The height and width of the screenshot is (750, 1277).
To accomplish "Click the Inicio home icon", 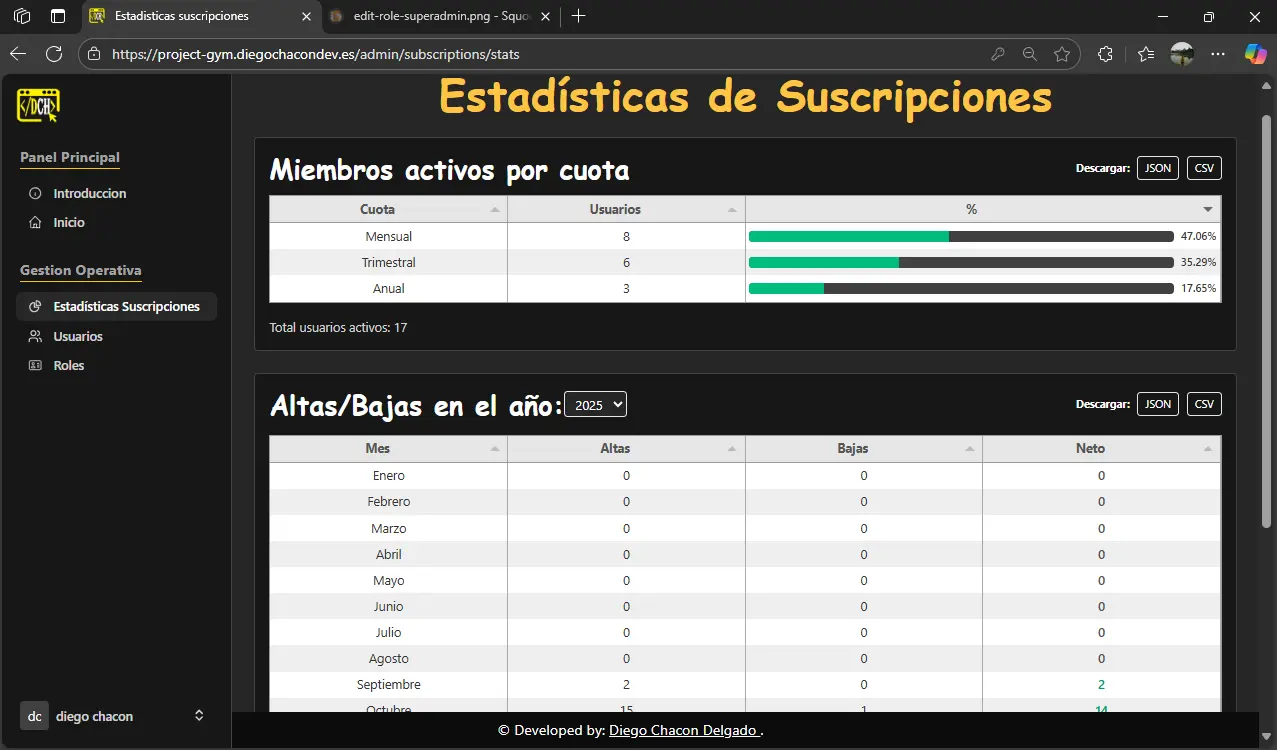I will click(x=34, y=222).
